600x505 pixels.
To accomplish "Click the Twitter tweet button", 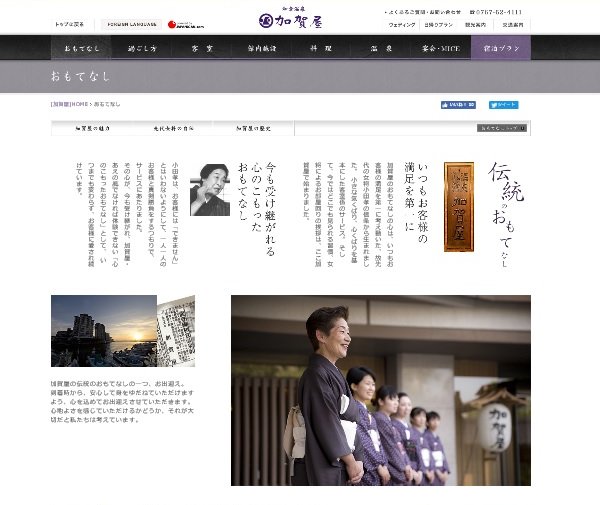I will 505,104.
